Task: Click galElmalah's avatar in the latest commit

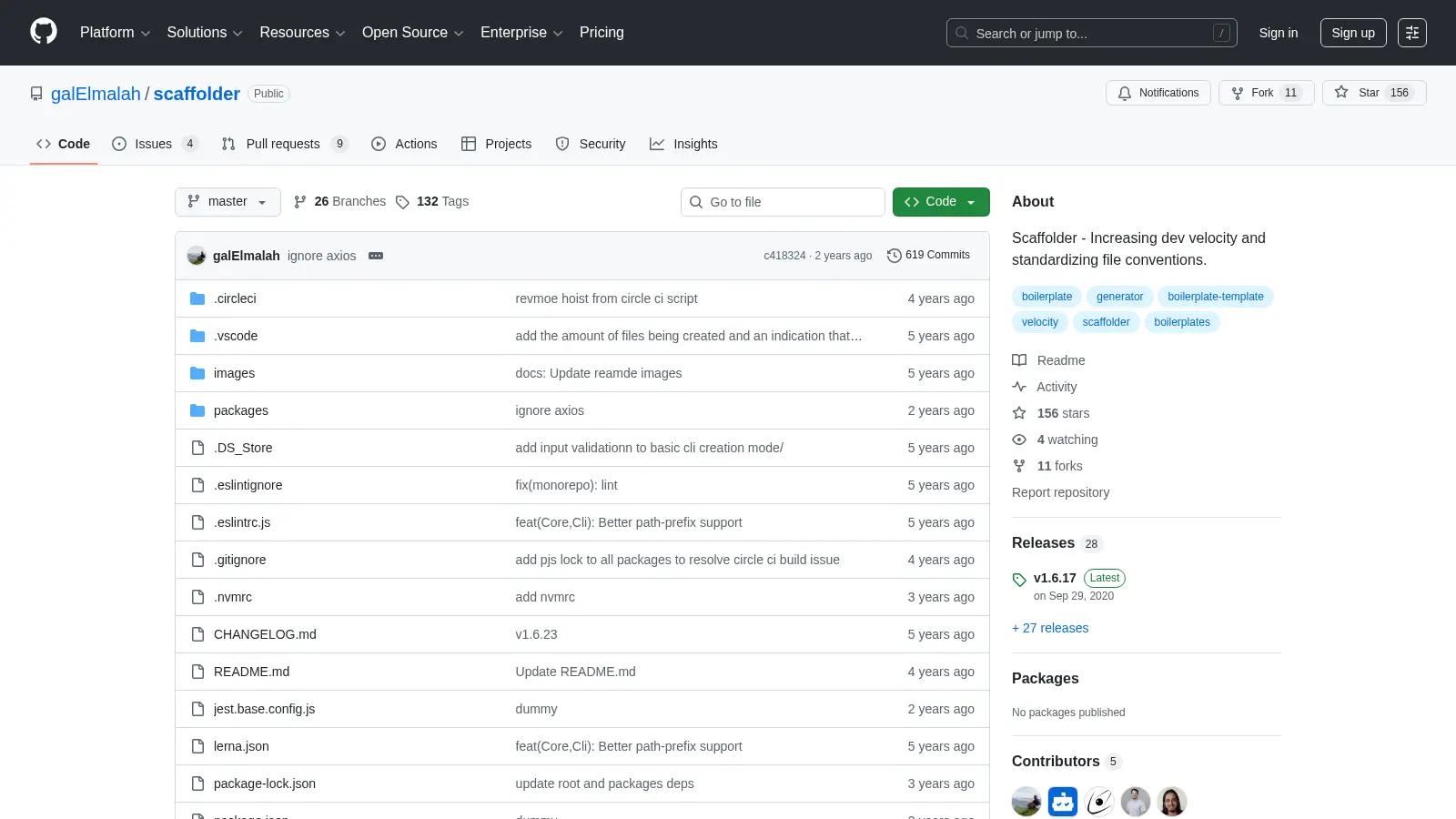Action: tap(197, 256)
